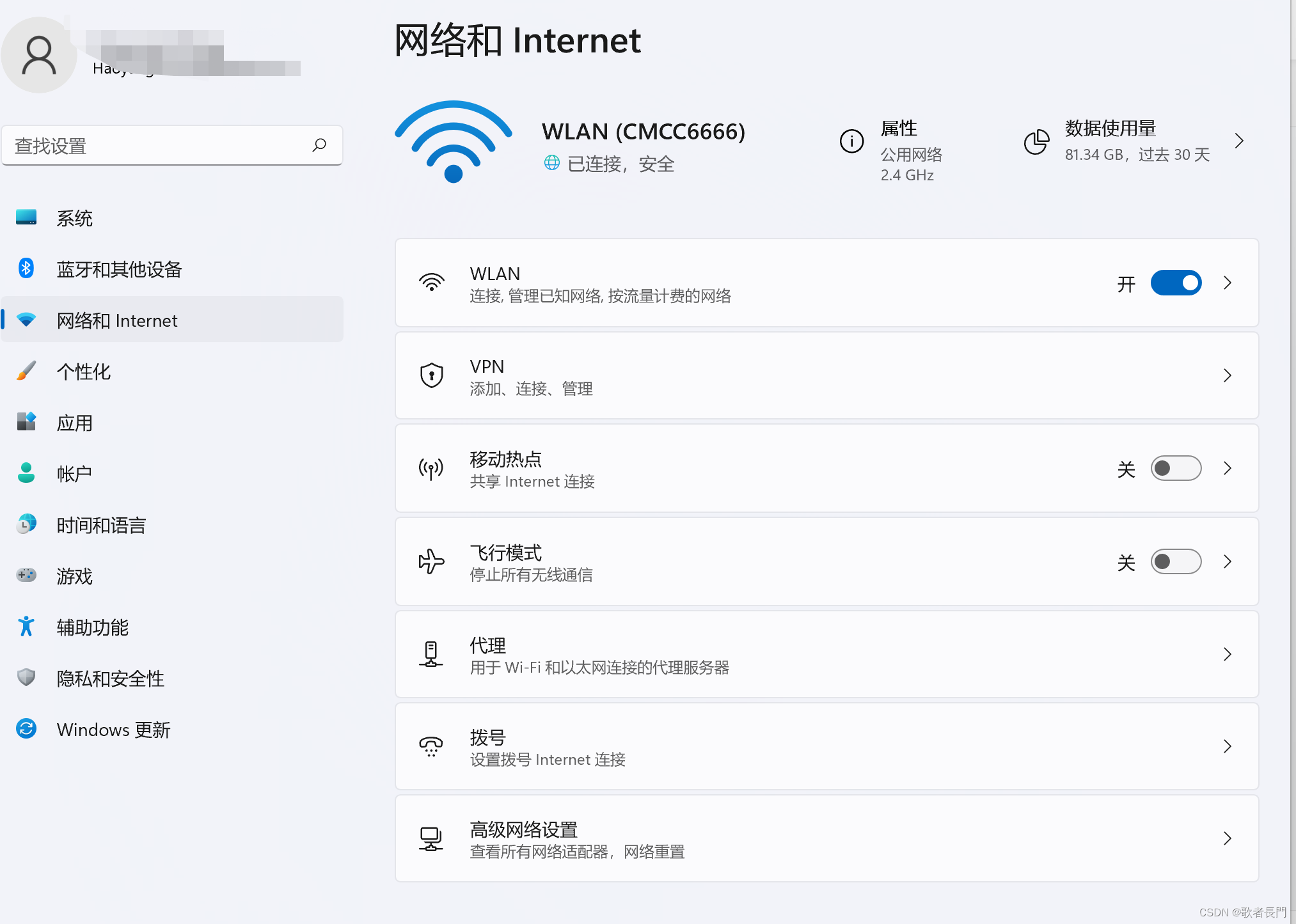
Task: Enable the airplane mode toggle
Action: coord(1176,561)
